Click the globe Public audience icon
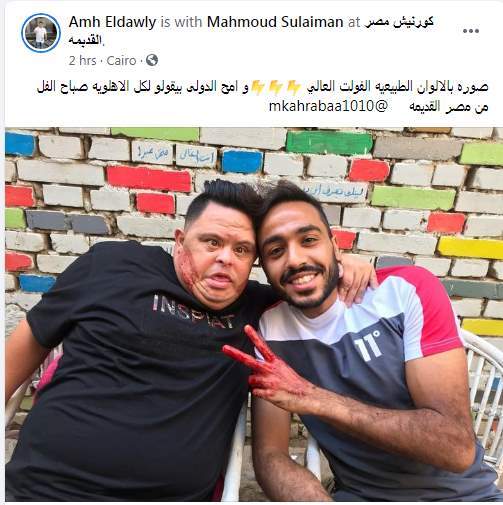The image size is (503, 505). pos(152,60)
